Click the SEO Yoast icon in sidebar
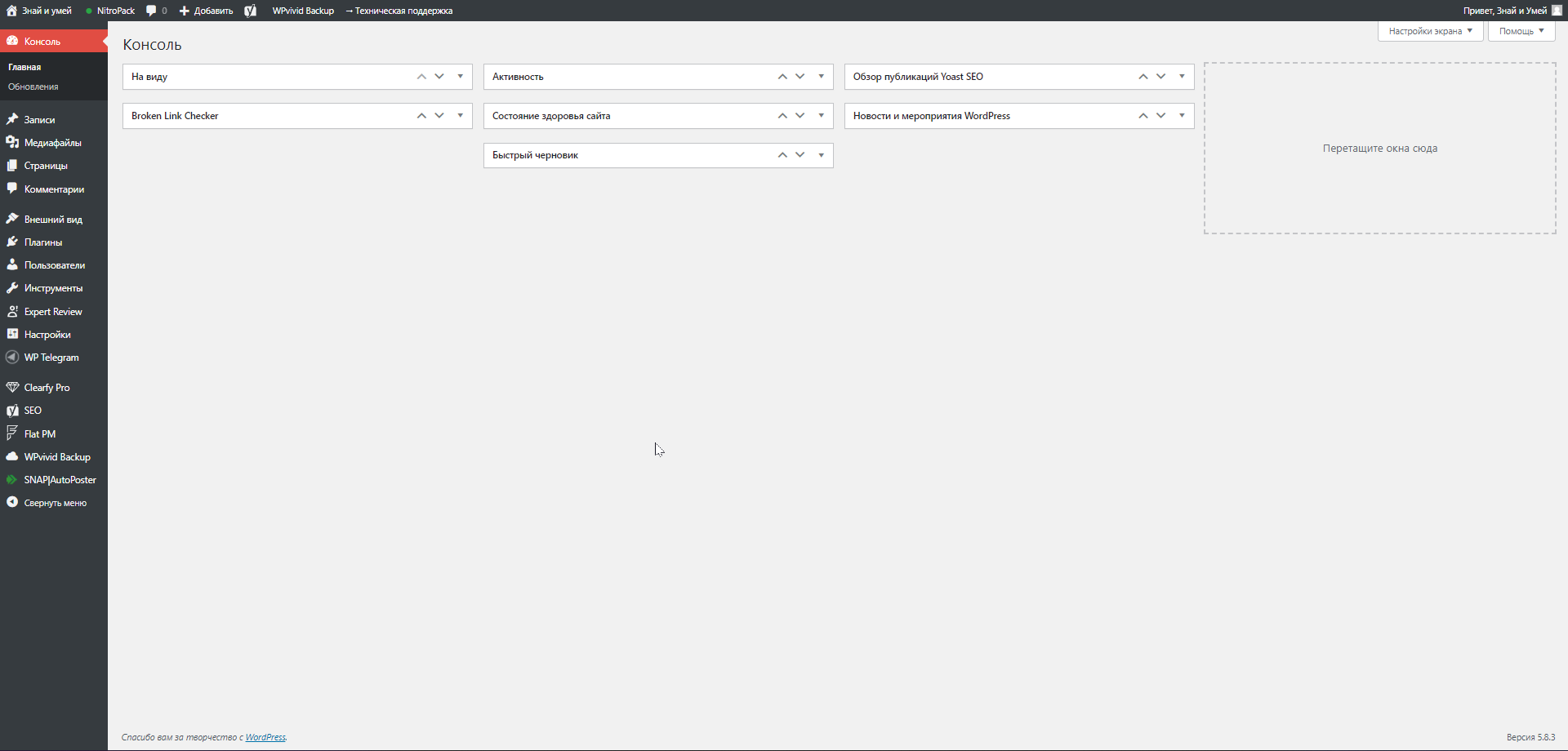 12,410
